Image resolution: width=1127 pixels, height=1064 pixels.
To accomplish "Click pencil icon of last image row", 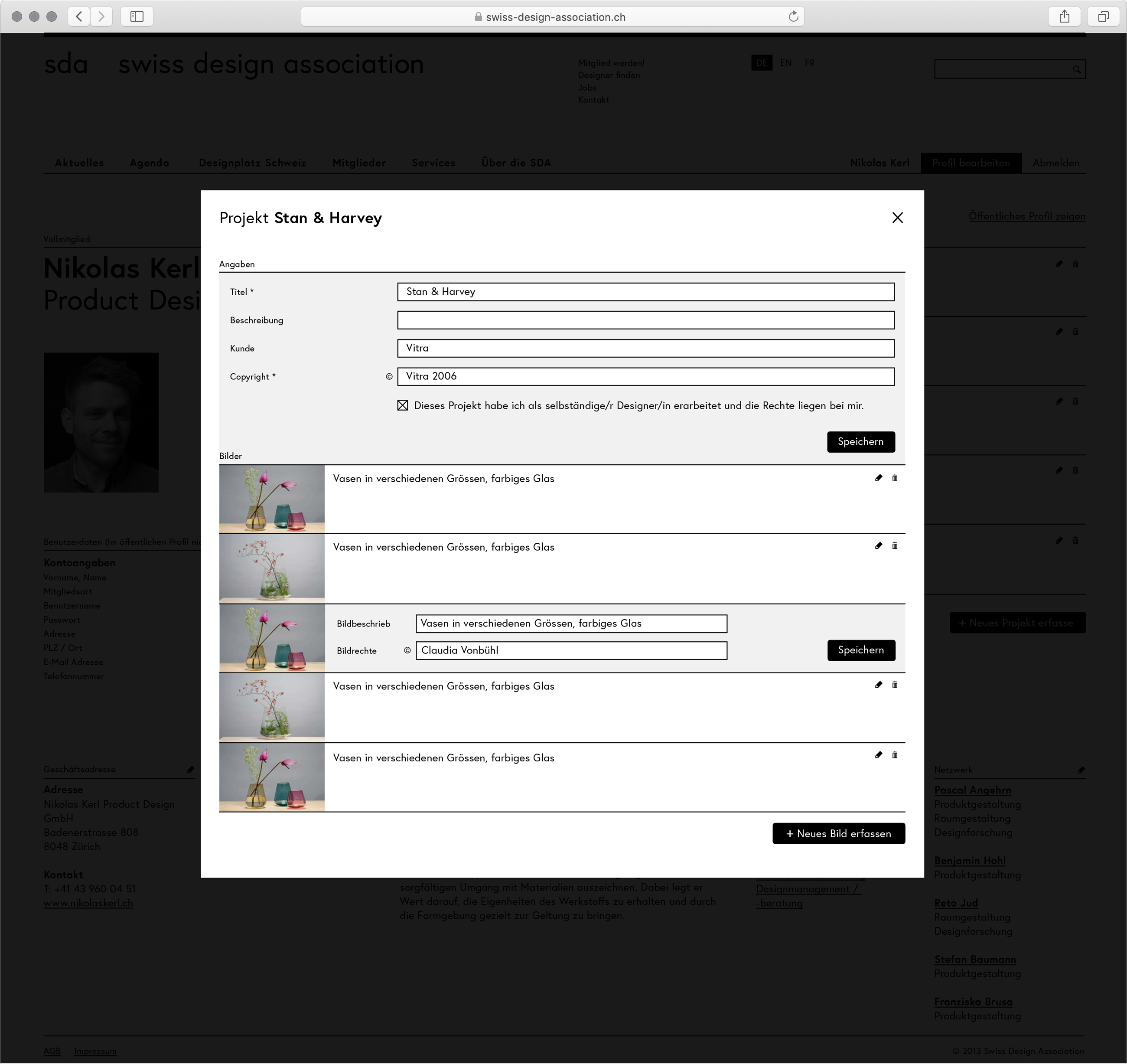I will point(878,755).
